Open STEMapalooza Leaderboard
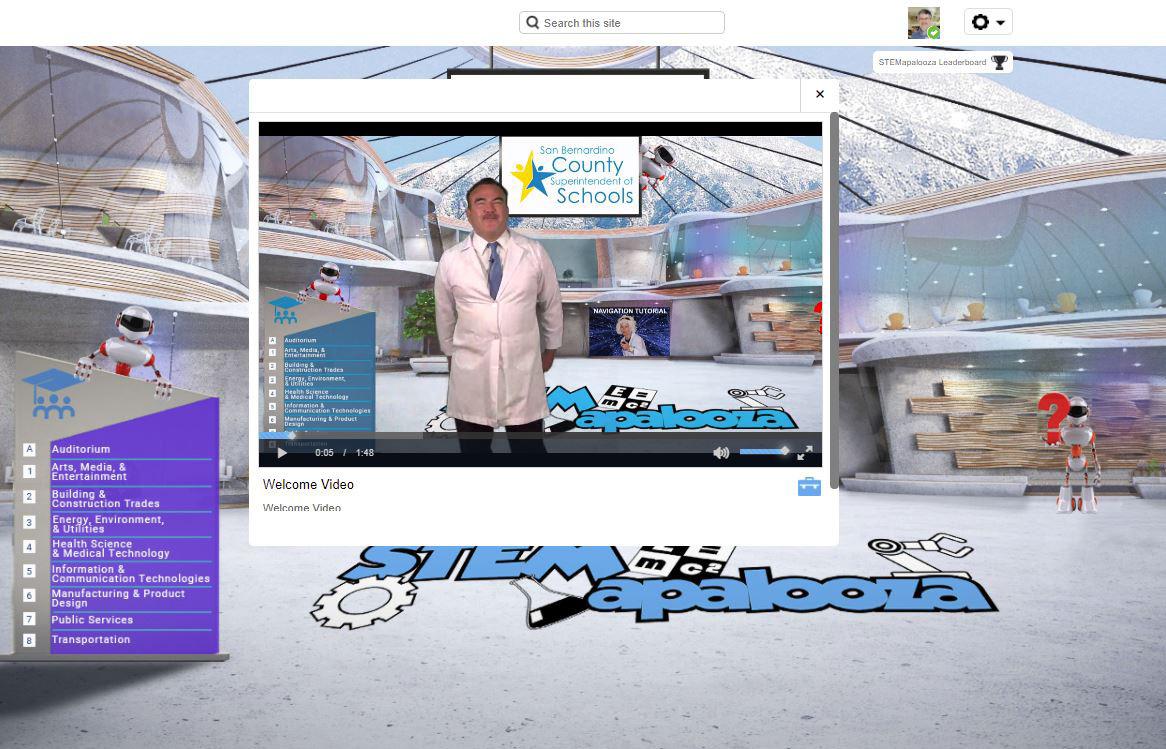Screen dimensions: 1166x749 942,62
